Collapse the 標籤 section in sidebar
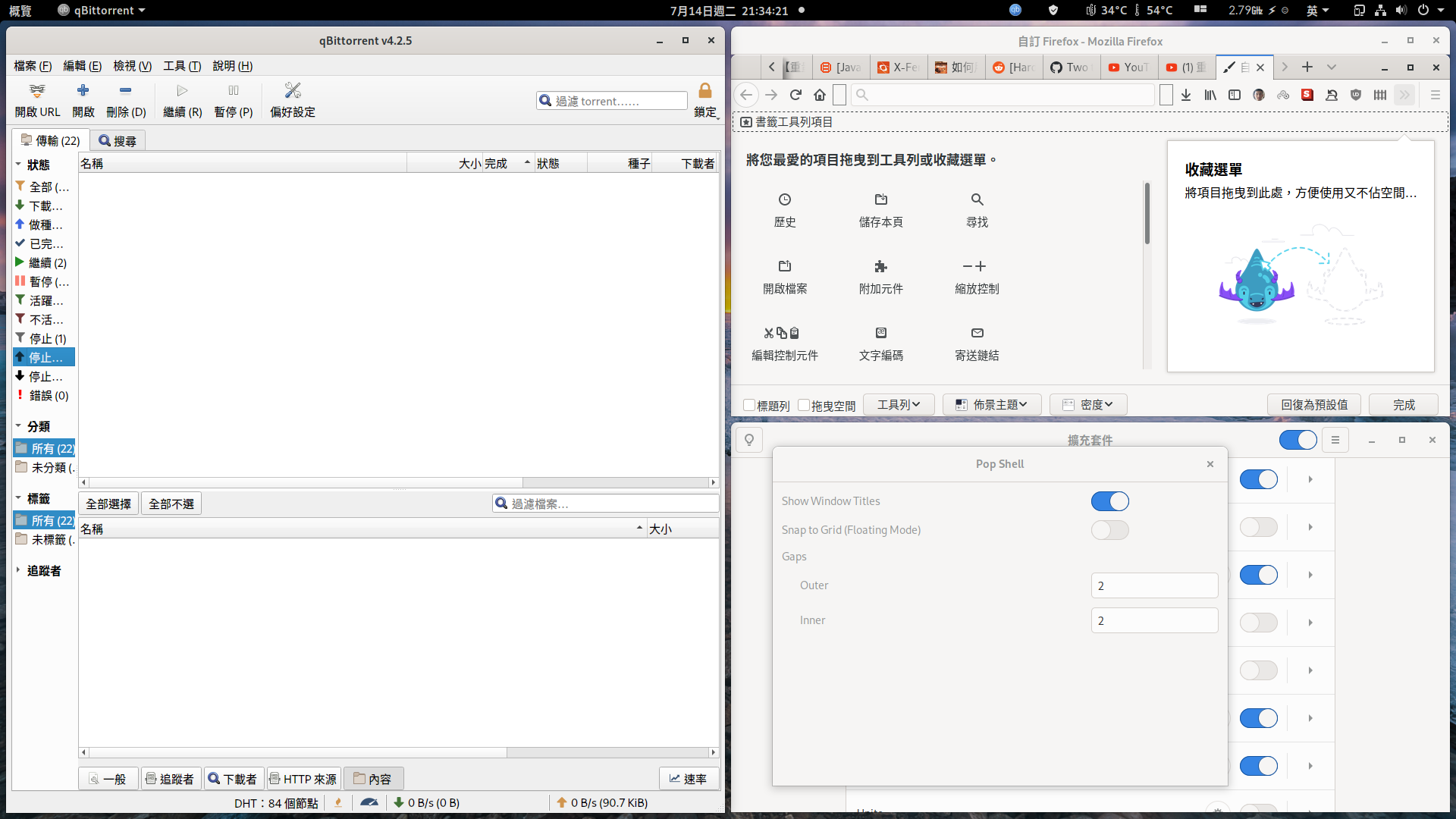 coord(18,497)
